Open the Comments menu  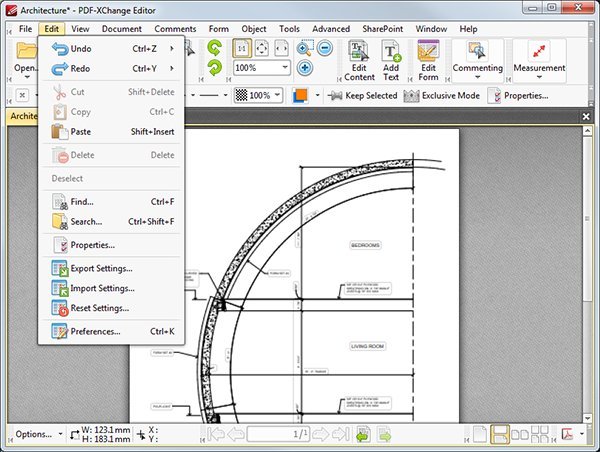click(x=175, y=29)
